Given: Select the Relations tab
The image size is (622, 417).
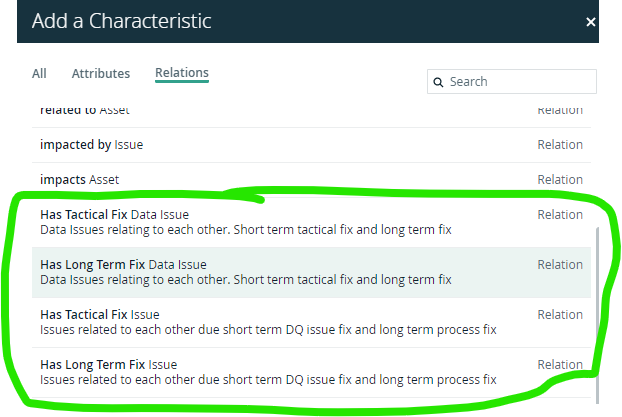Looking at the screenshot, I should tap(182, 73).
